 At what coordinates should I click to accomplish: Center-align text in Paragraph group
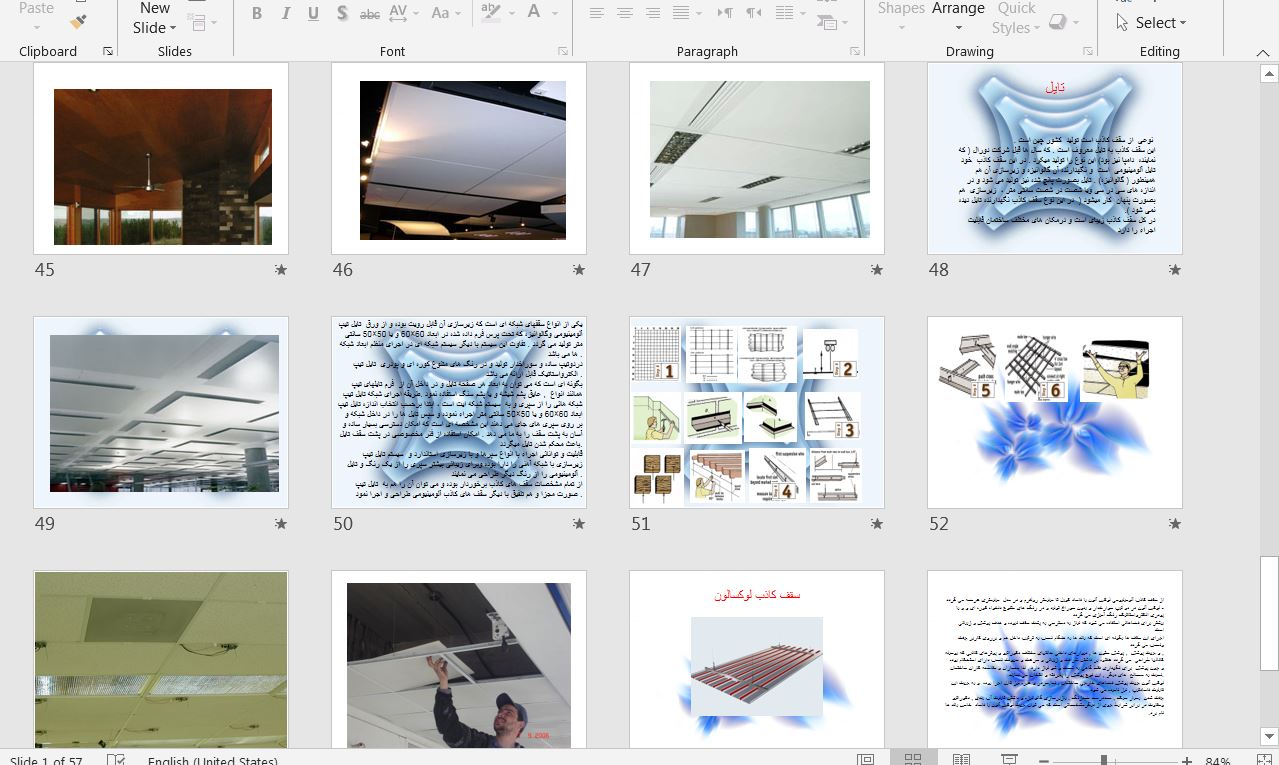coord(625,13)
